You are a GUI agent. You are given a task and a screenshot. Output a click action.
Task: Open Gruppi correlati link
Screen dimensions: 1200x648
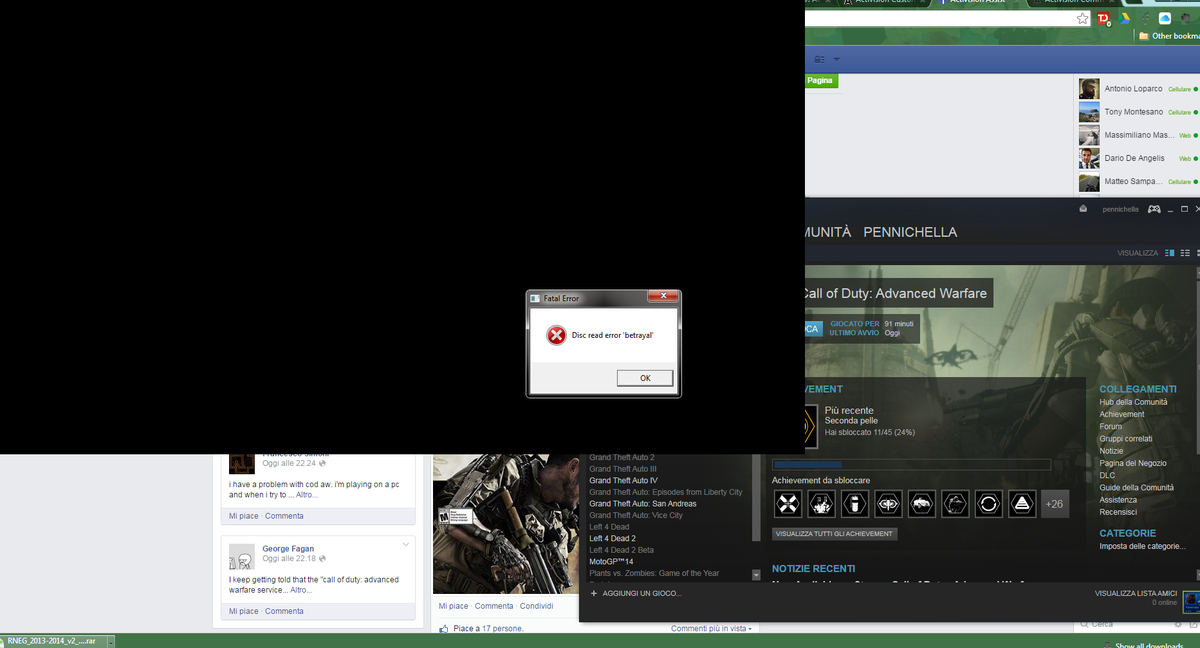1125,438
